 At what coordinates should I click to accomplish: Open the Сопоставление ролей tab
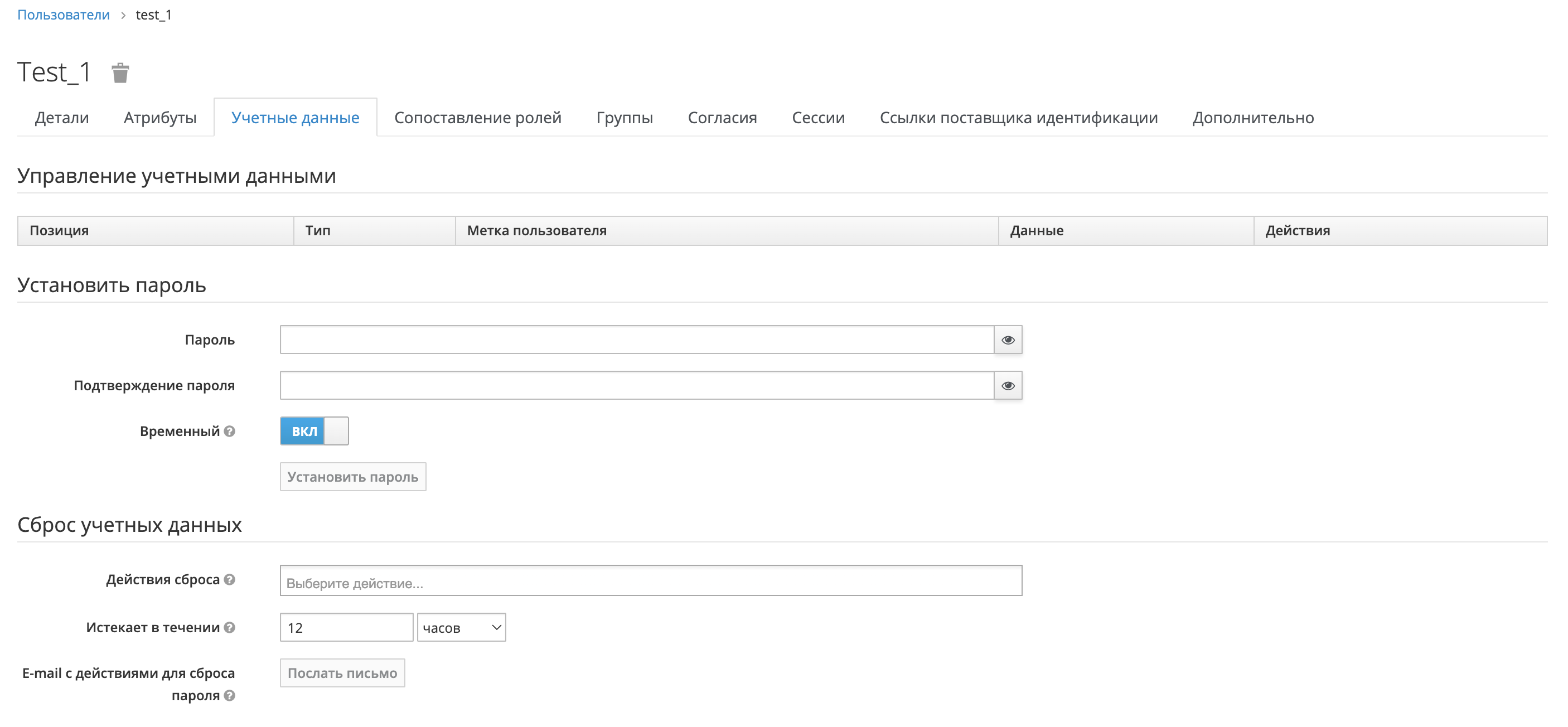point(477,118)
